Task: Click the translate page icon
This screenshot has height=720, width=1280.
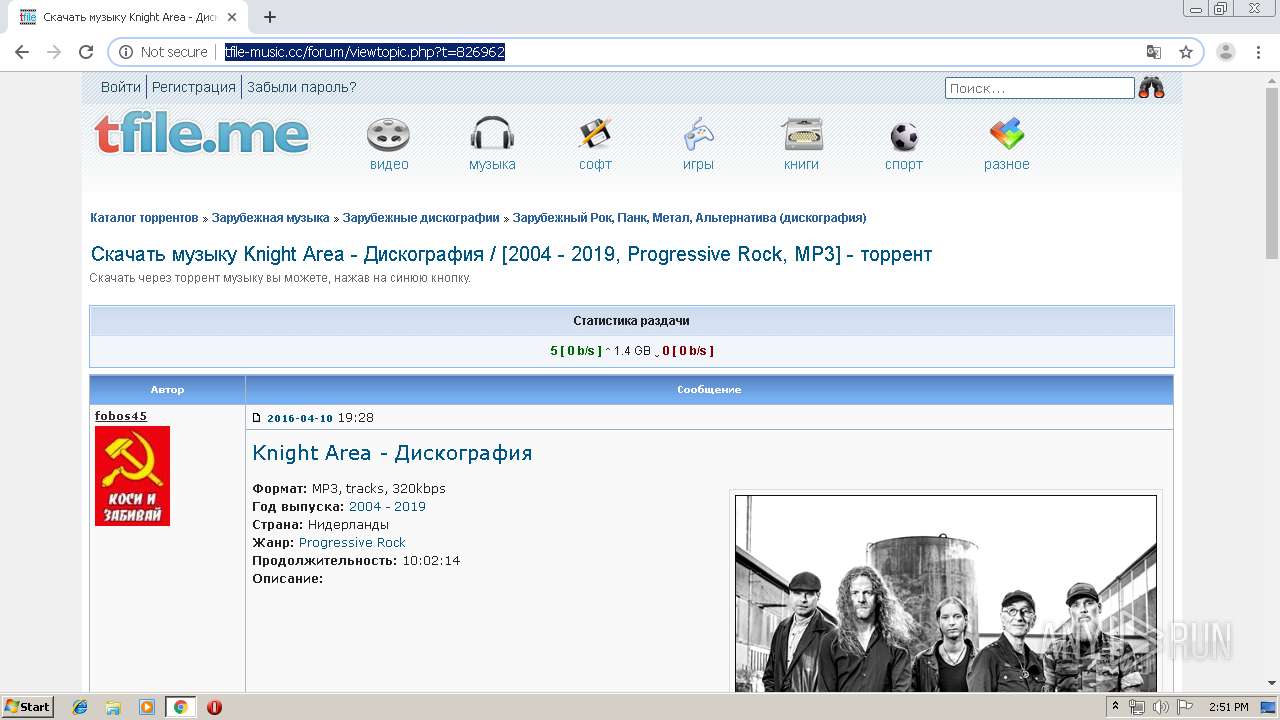Action: [1154, 52]
